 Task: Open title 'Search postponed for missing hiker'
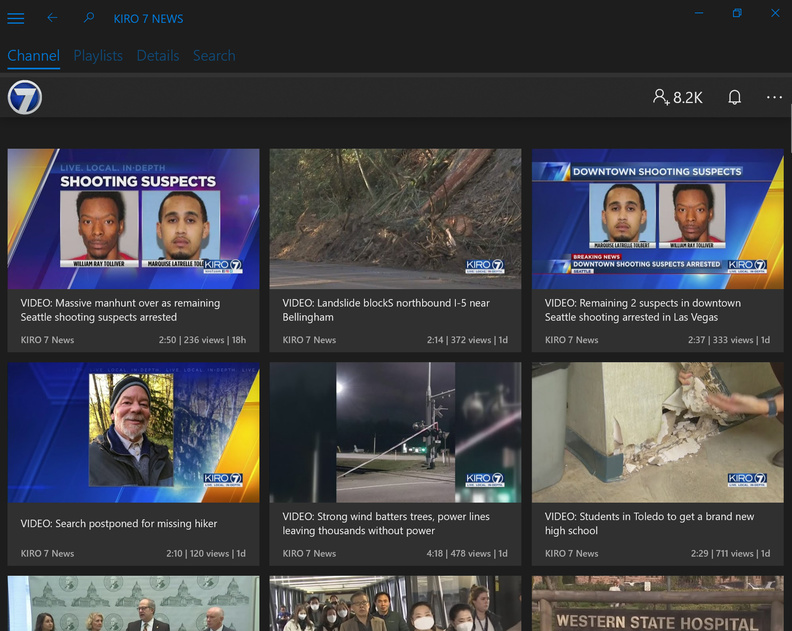[x=119, y=523]
